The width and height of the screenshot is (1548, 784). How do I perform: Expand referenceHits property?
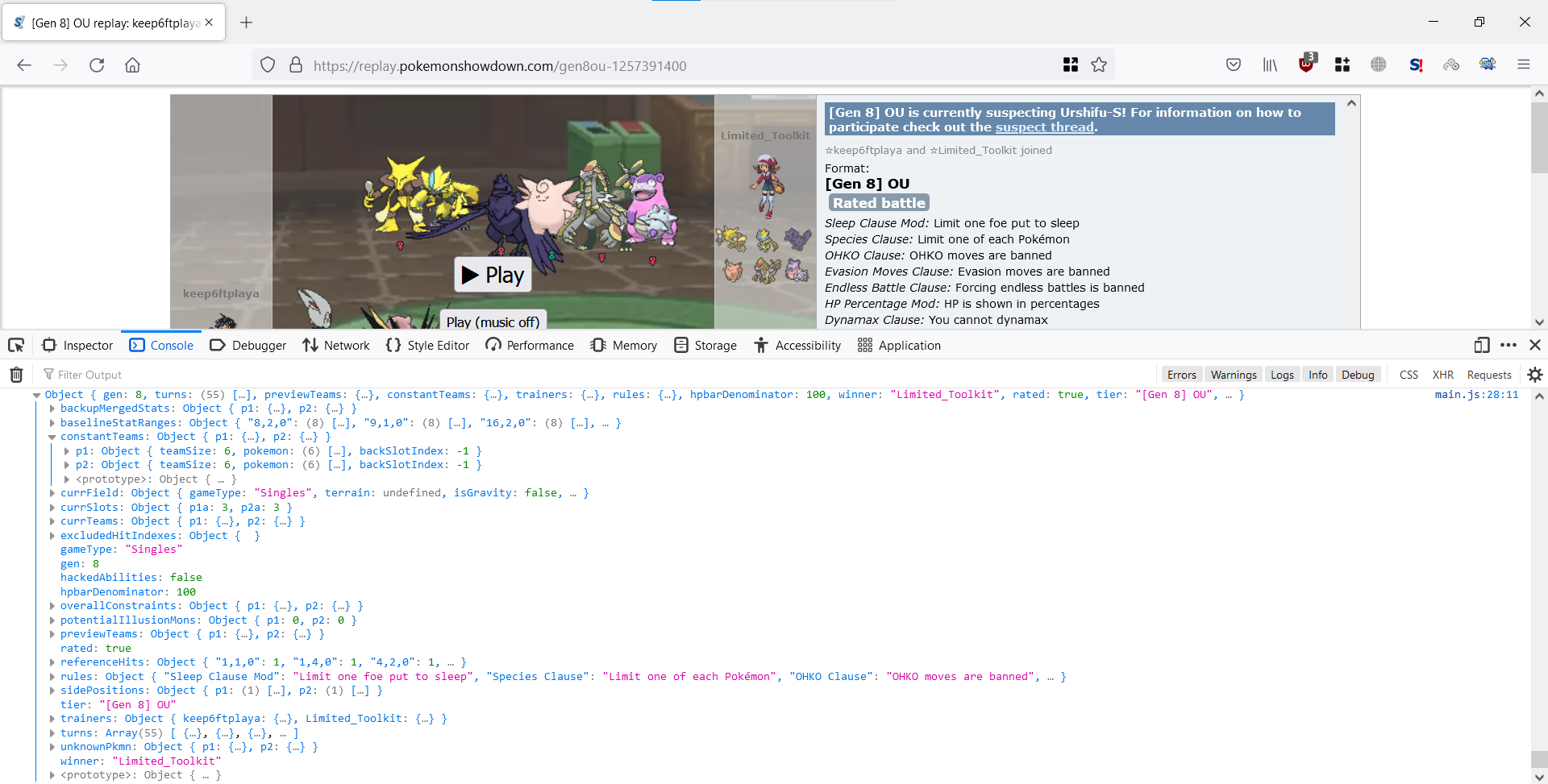[x=52, y=662]
